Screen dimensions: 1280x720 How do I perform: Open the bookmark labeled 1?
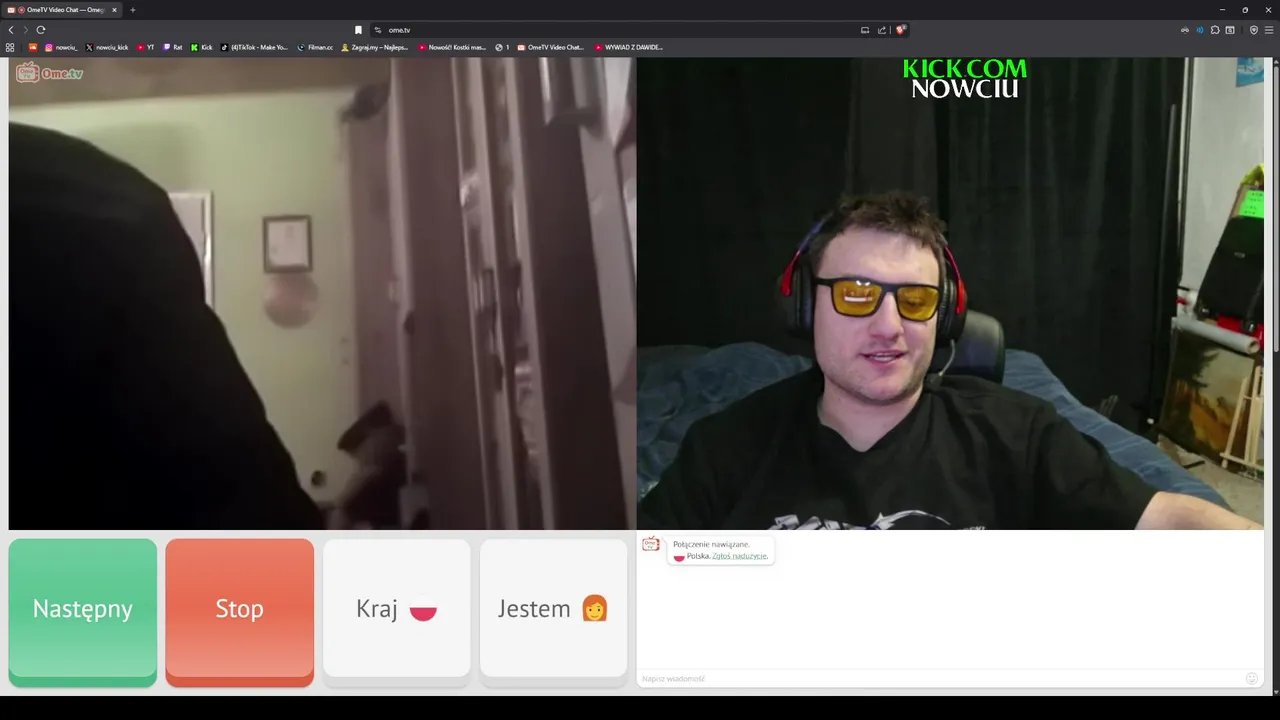pos(502,47)
